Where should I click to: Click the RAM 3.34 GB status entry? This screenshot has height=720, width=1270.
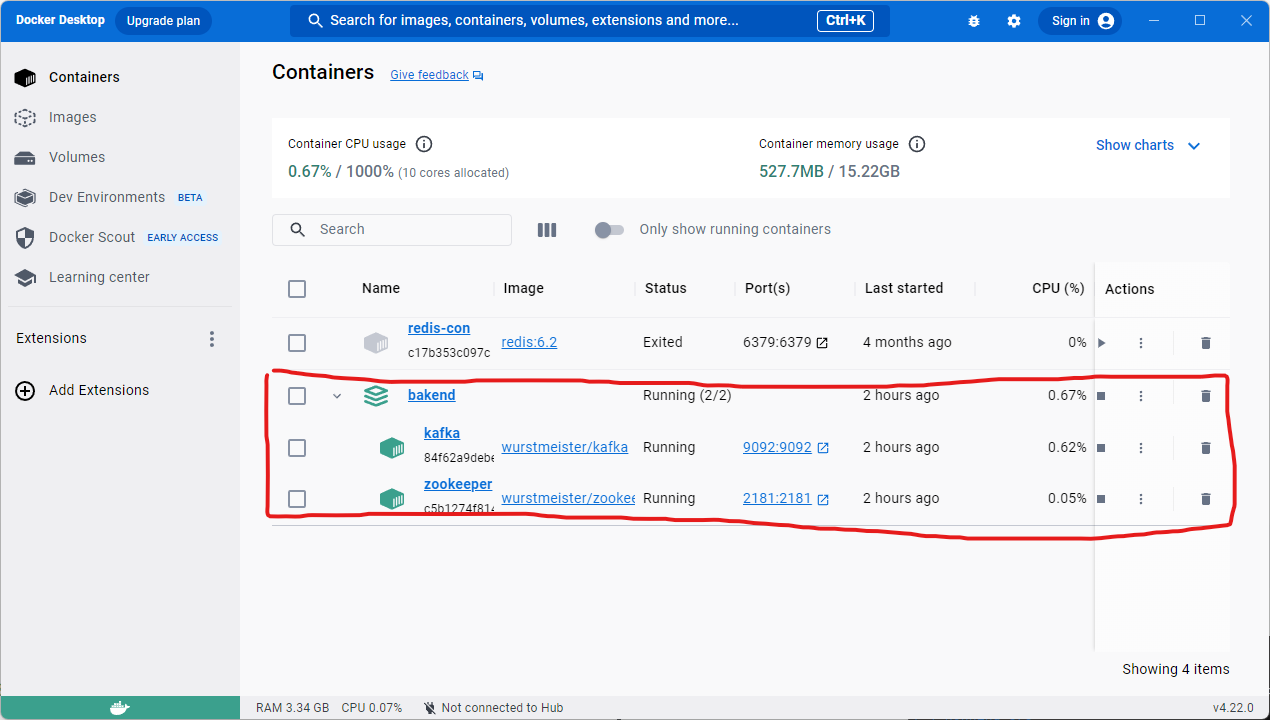point(292,708)
